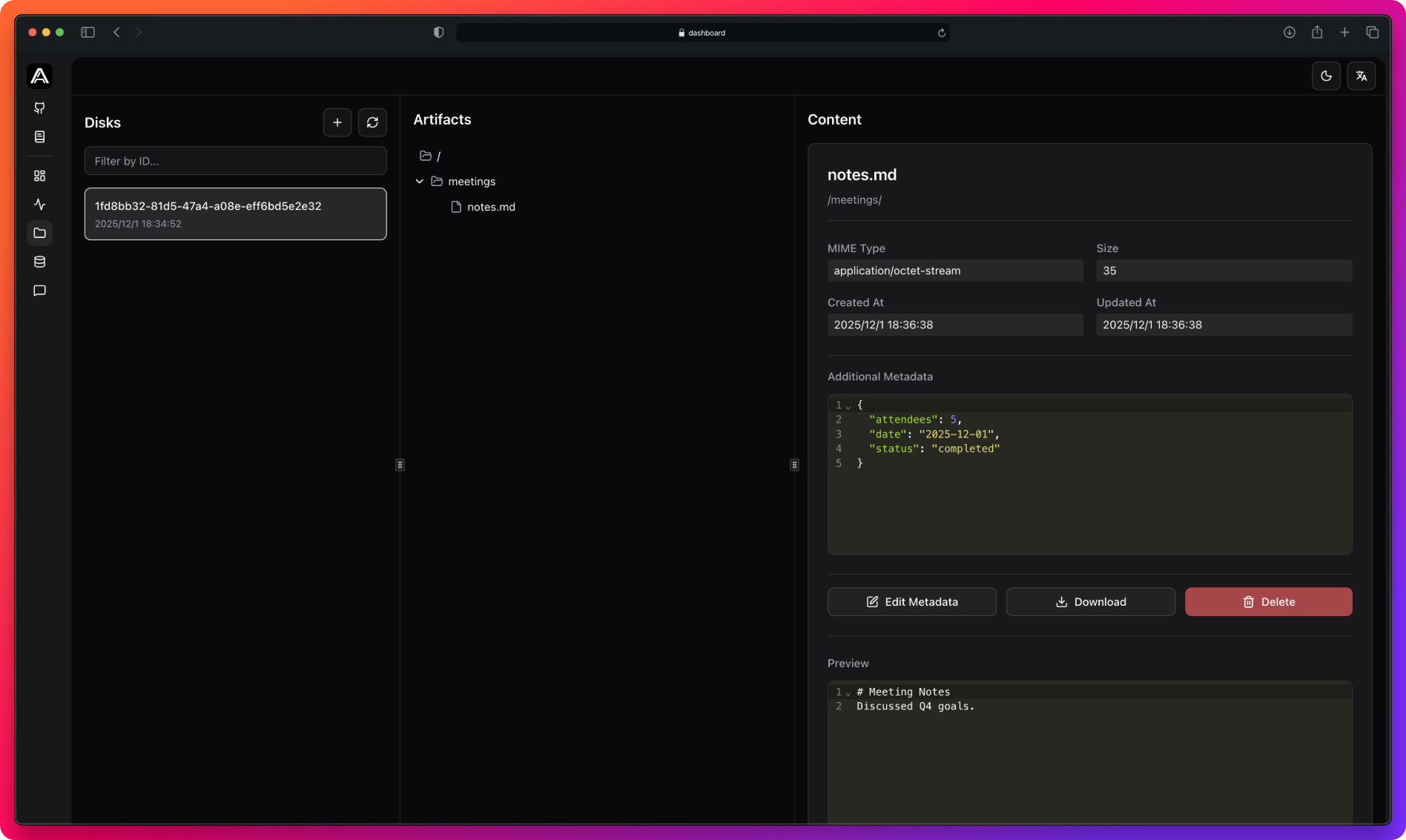Image resolution: width=1406 pixels, height=840 pixels.
Task: Fold the Preview markdown heading at line 1
Action: tap(848, 693)
